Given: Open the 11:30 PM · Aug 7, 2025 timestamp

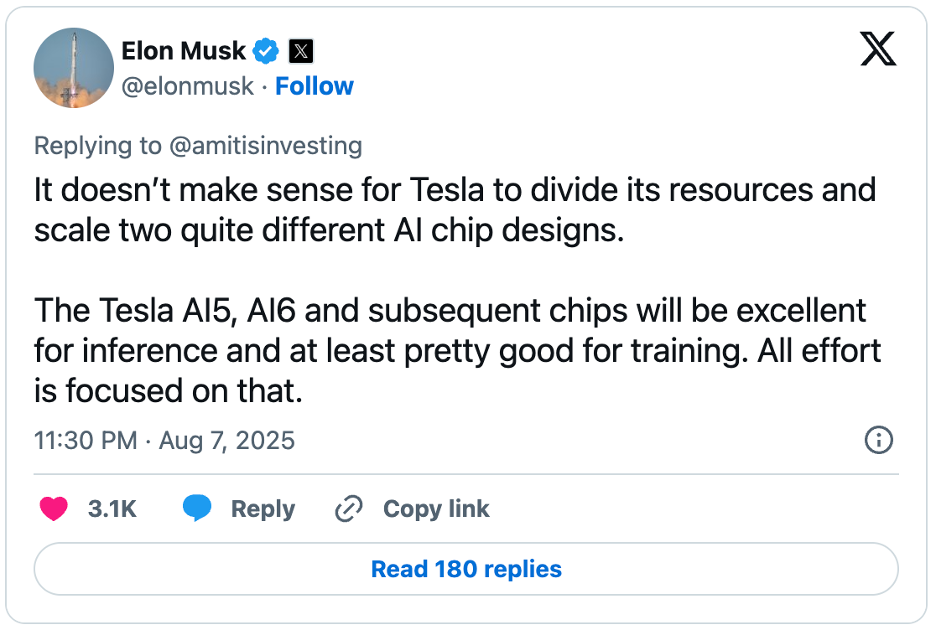Looking at the screenshot, I should (165, 440).
